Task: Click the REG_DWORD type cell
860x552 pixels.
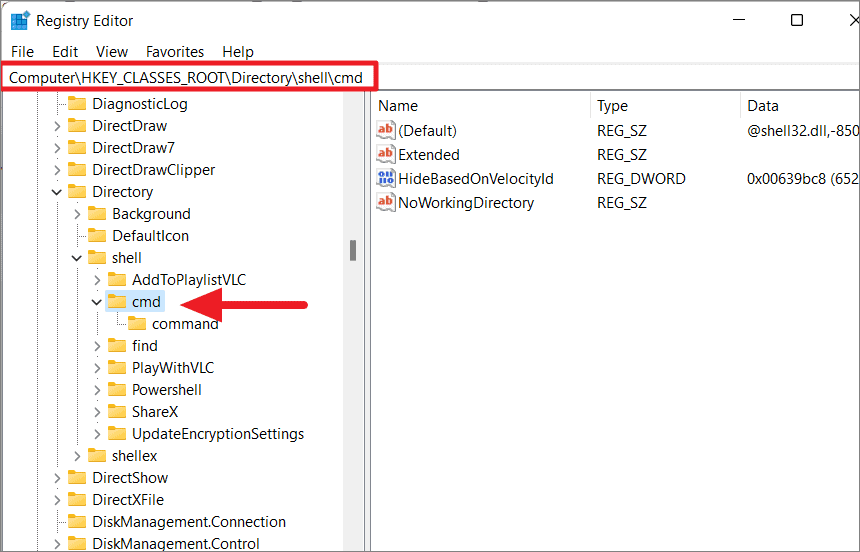Action: pos(641,179)
